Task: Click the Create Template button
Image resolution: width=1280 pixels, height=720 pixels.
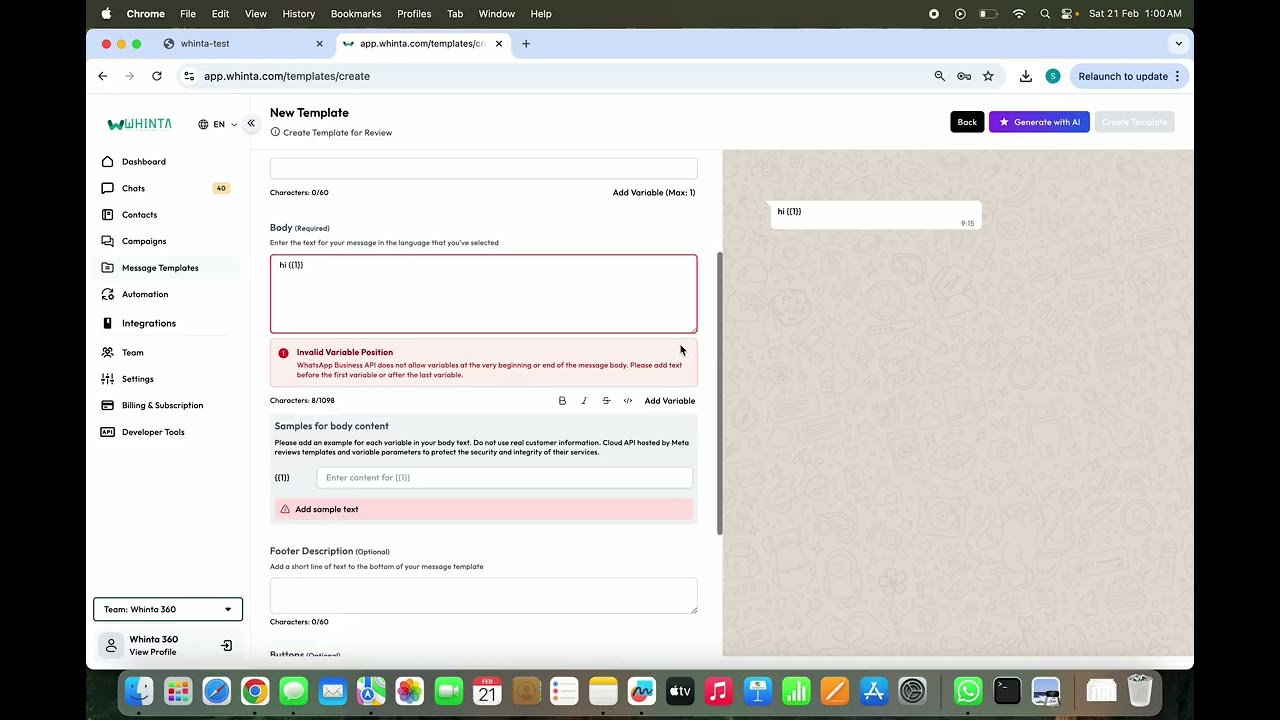Action: click(1134, 122)
